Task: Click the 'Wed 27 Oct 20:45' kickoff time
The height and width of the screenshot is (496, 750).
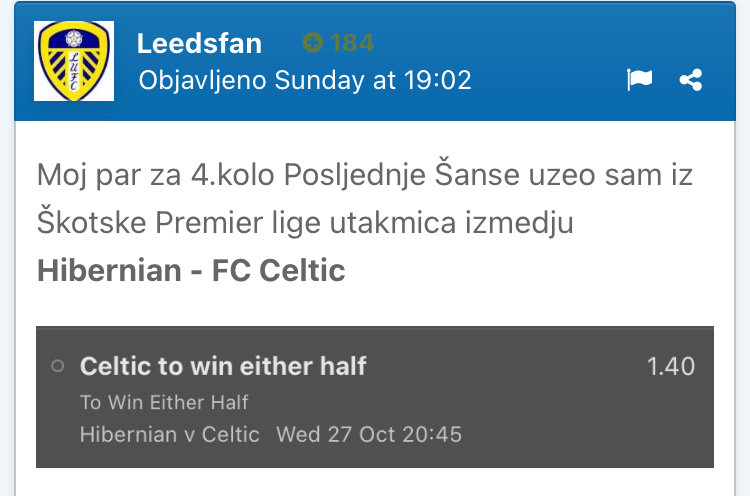Action: [x=369, y=434]
